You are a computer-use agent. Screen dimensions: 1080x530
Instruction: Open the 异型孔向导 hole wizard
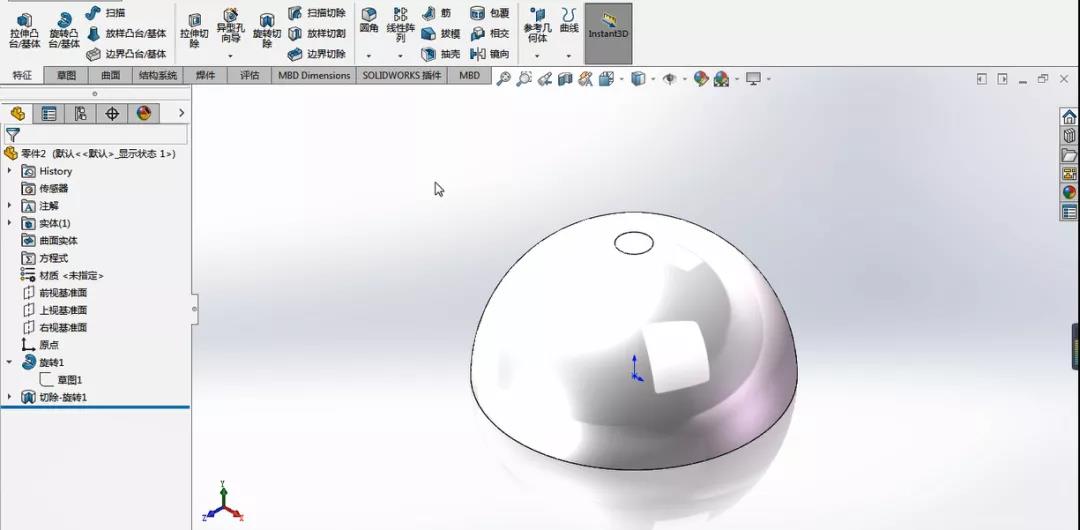click(230, 26)
